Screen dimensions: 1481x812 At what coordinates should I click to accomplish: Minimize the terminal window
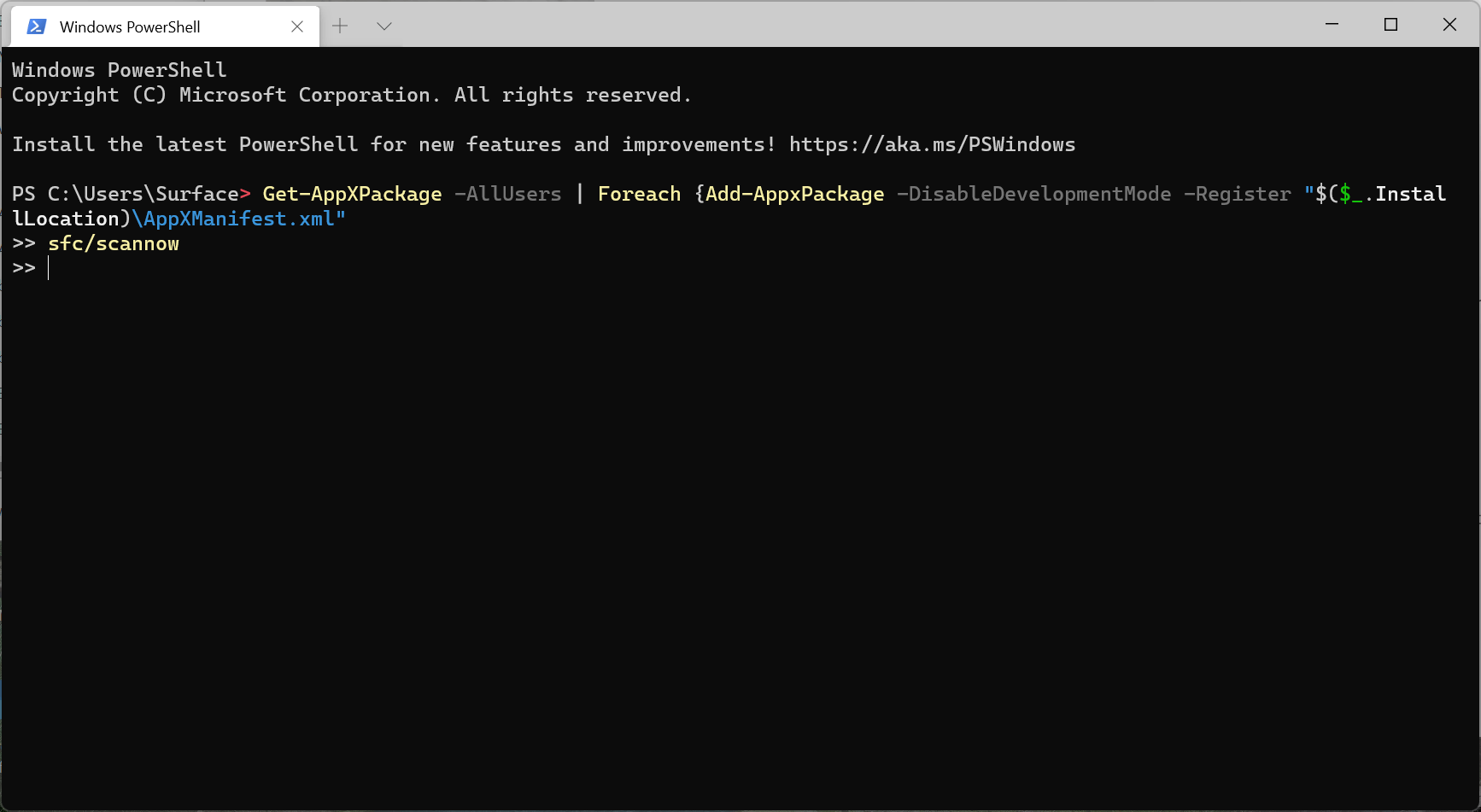[1332, 25]
